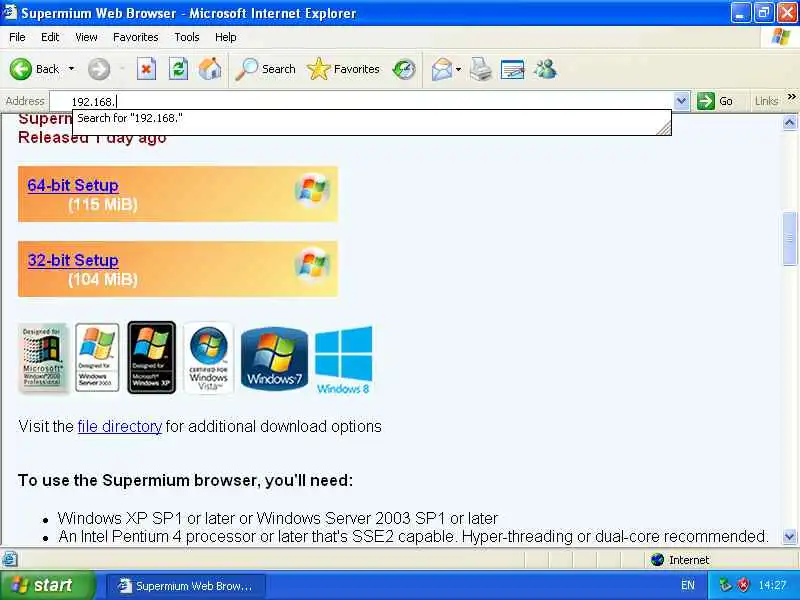Open the Favorites menu
Screen dimensions: 800x600
pos(135,37)
